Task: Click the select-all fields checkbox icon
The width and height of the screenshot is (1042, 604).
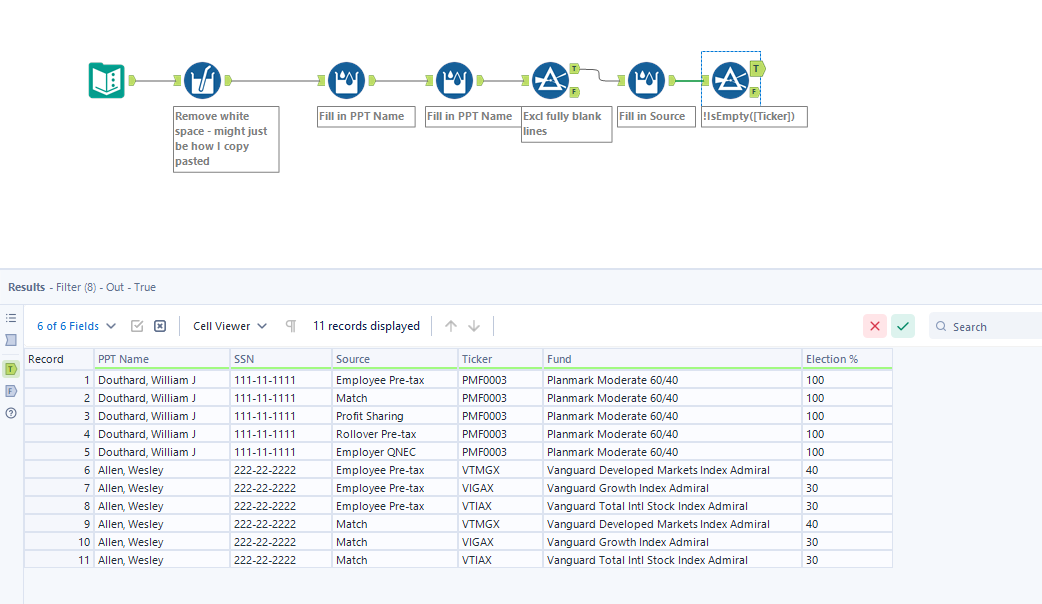Action: [137, 325]
